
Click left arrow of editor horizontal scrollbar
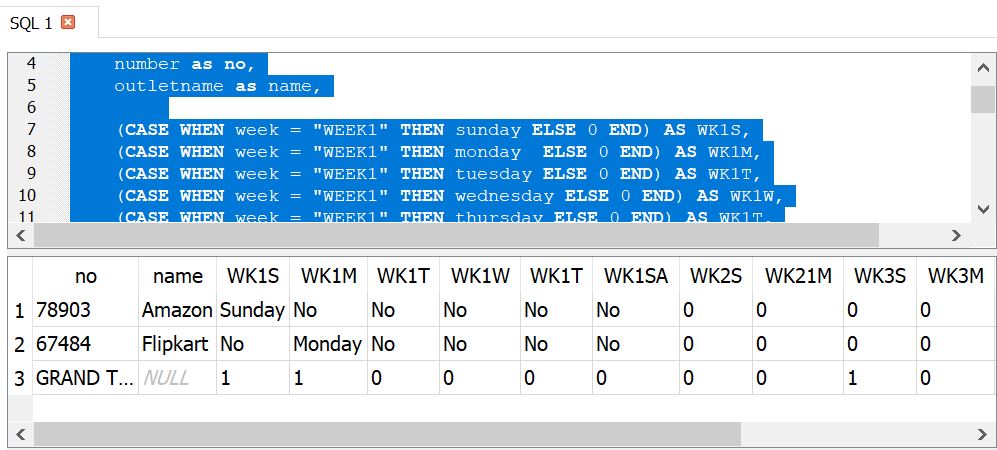coord(20,235)
